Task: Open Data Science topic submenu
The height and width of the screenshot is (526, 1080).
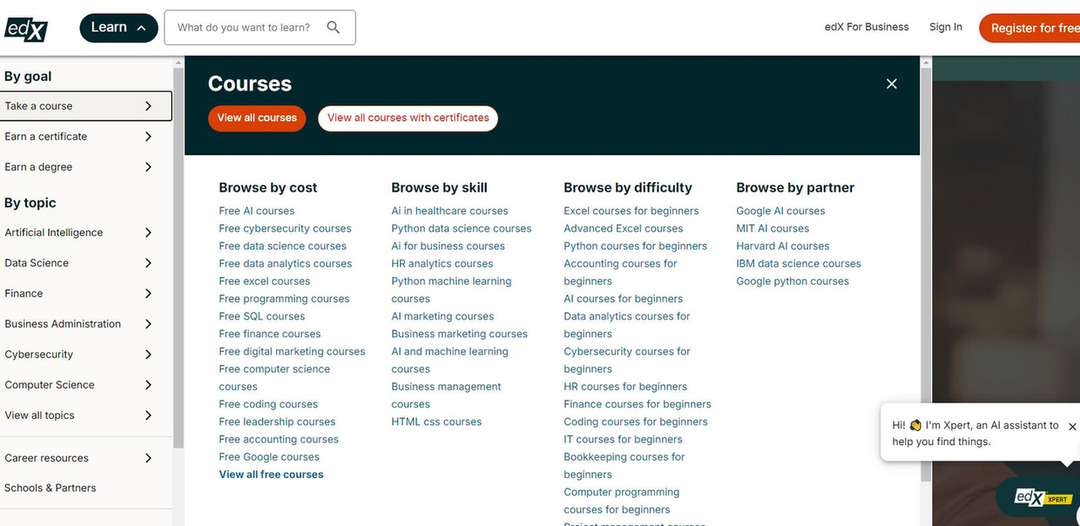Action: point(85,263)
